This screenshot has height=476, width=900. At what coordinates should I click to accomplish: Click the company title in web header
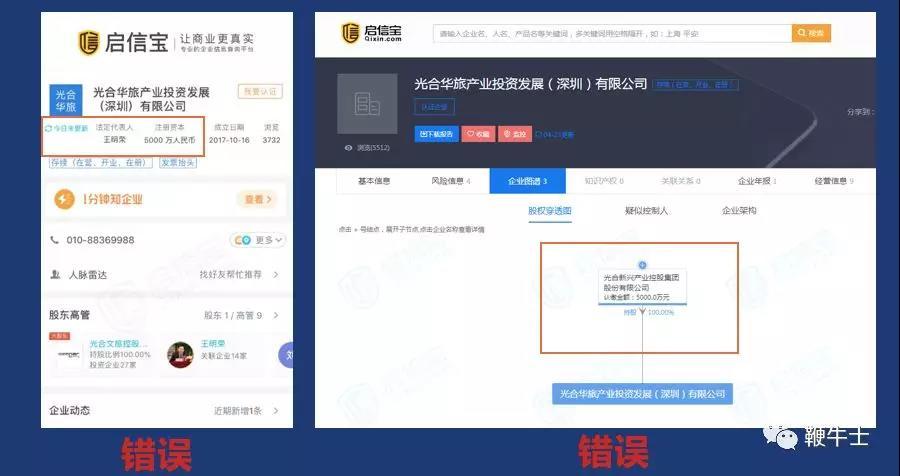531,84
